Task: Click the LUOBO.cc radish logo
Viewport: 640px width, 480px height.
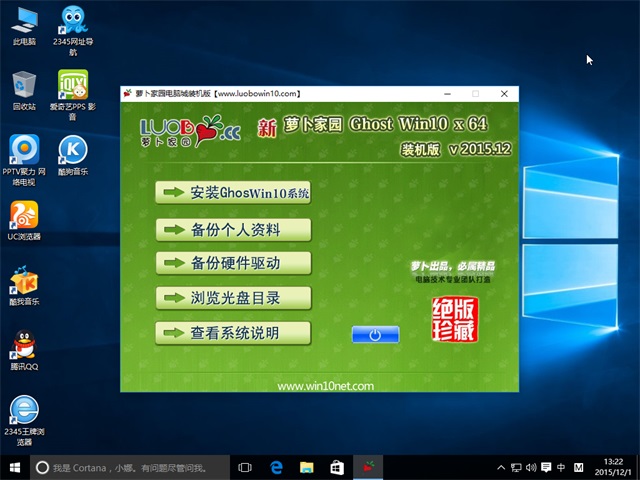Action: coord(190,131)
